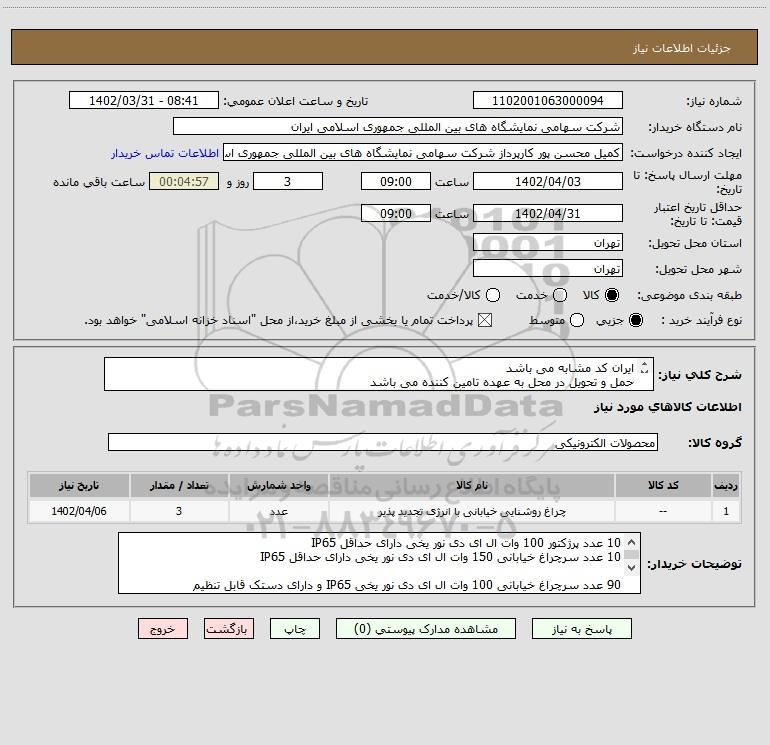Click the buyer notes text area
The image size is (770, 745).
(379, 563)
